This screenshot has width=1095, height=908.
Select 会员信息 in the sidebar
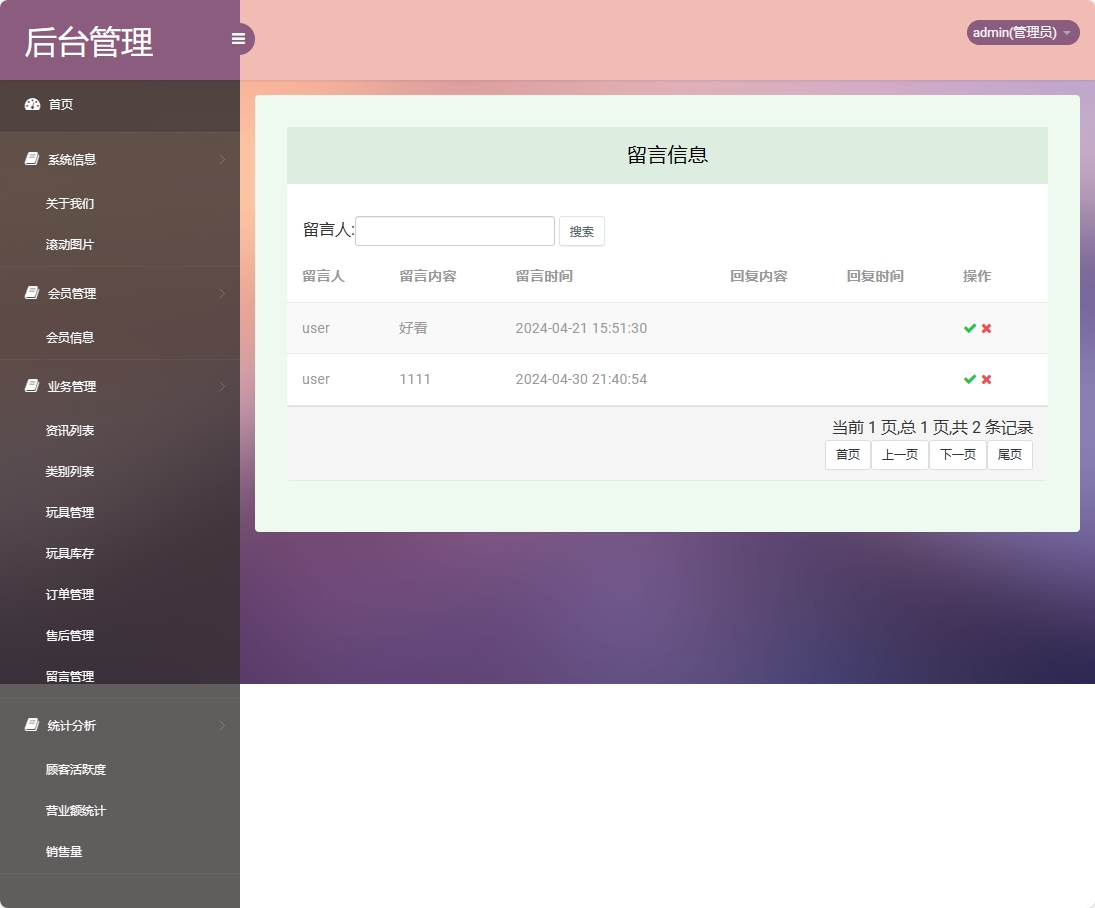pos(69,337)
